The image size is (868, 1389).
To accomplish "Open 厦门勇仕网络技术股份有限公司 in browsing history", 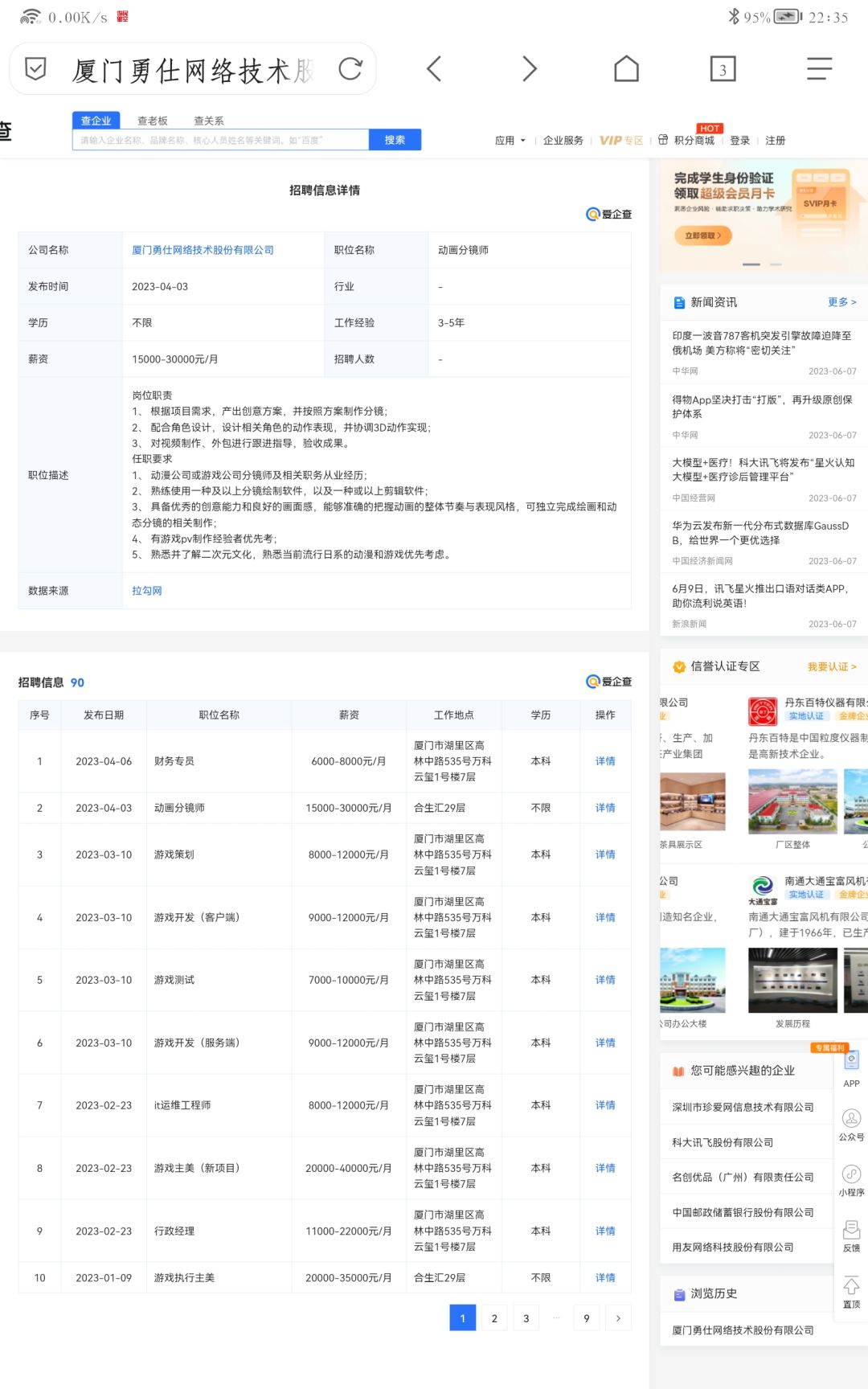I will tap(743, 1330).
